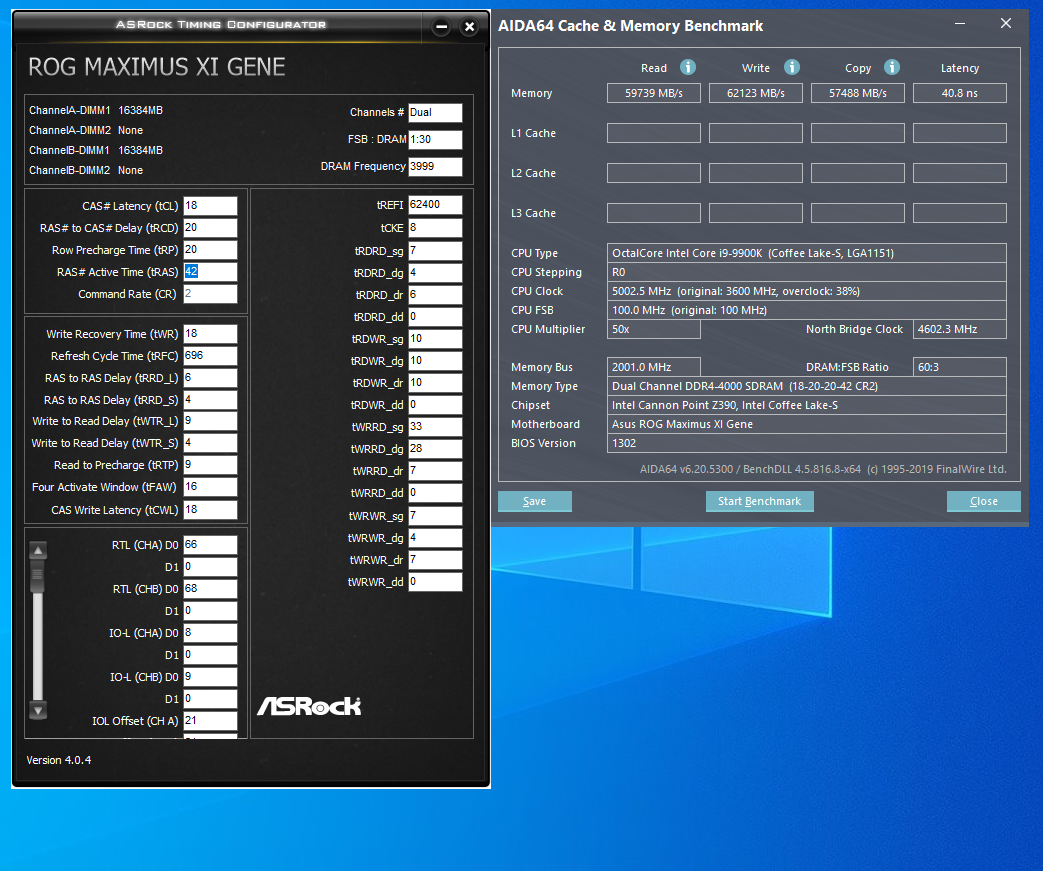
Task: Click the IOL Offset (CH A) field
Action: [x=210, y=720]
